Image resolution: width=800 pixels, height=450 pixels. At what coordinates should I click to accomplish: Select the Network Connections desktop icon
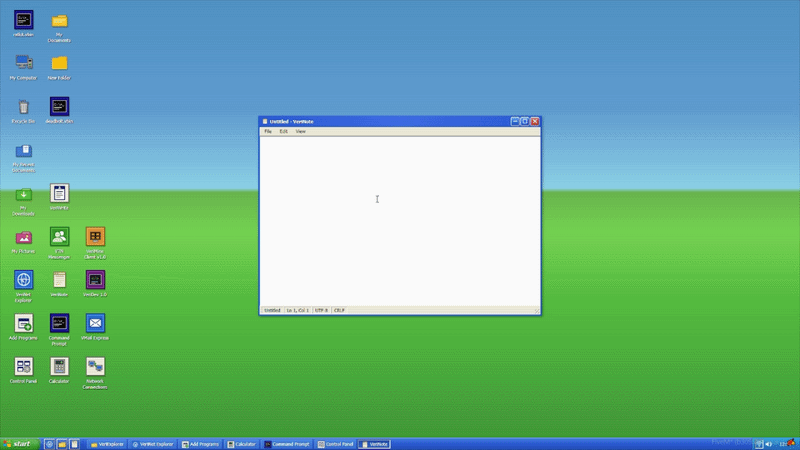click(95, 373)
